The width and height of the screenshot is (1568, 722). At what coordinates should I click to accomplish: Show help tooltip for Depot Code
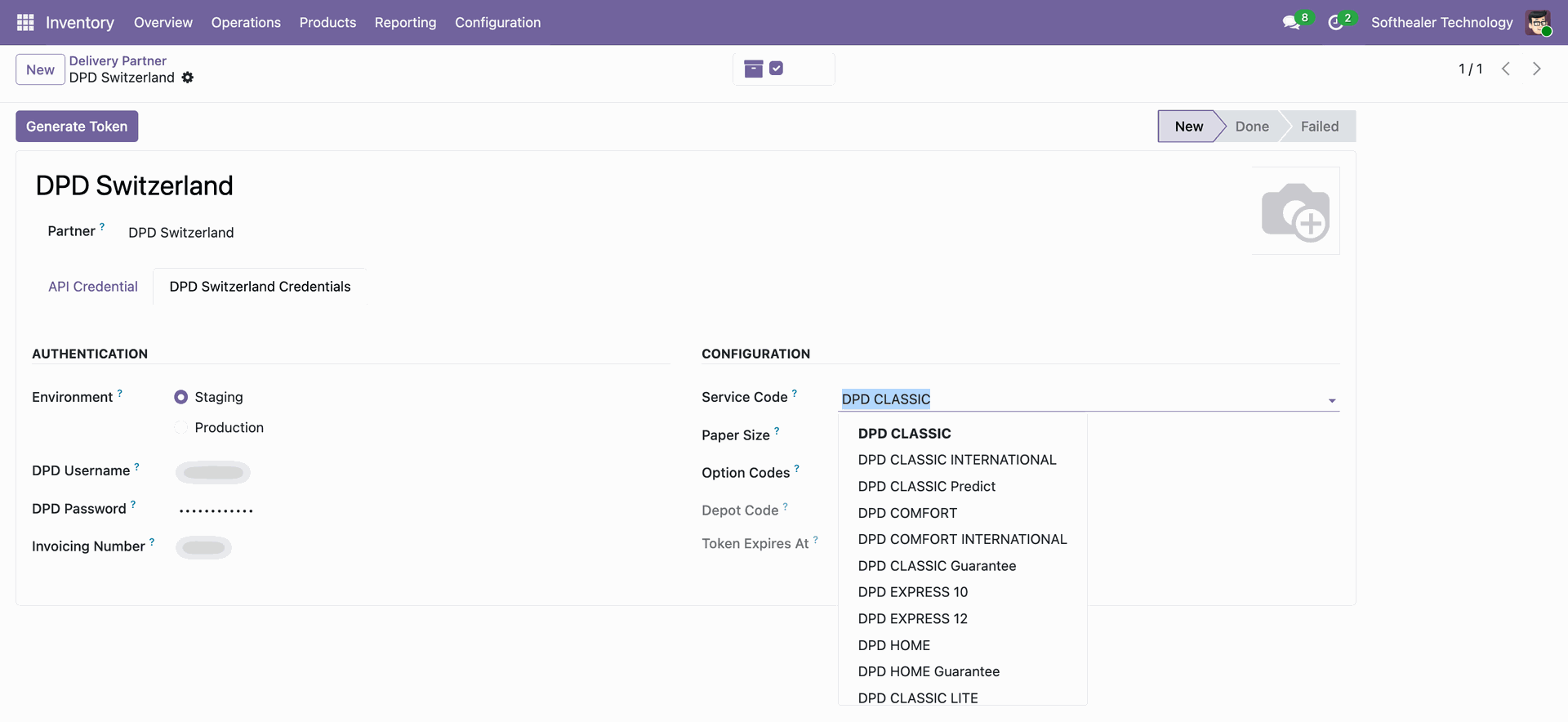click(786, 506)
